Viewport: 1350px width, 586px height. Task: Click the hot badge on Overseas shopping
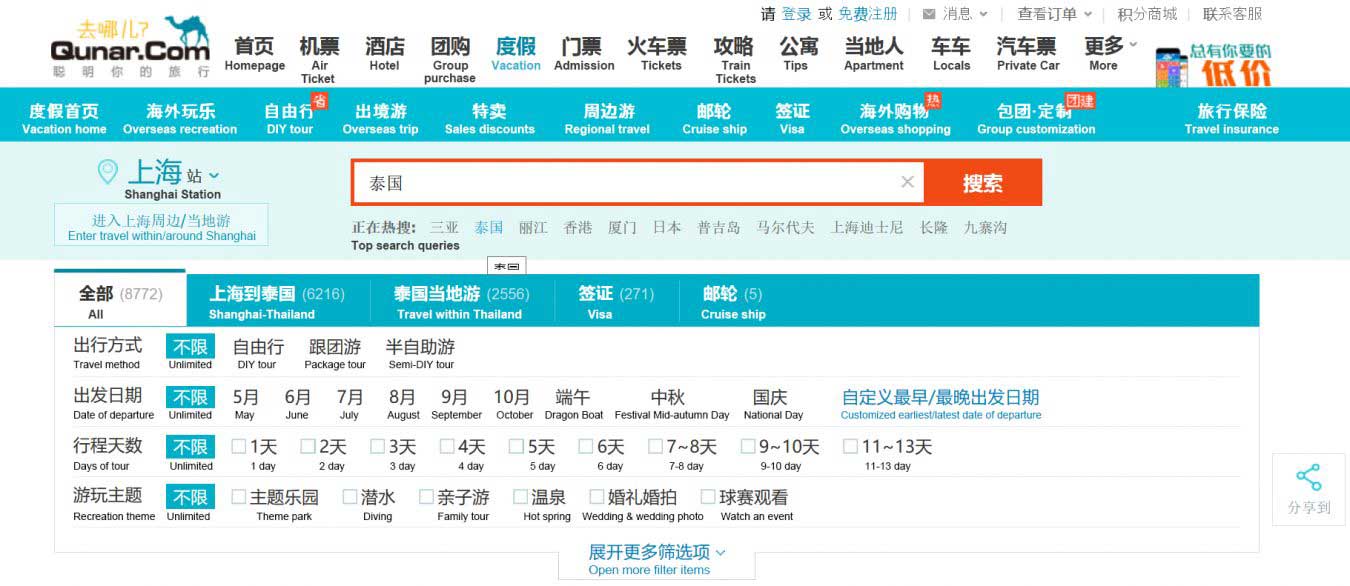[932, 100]
